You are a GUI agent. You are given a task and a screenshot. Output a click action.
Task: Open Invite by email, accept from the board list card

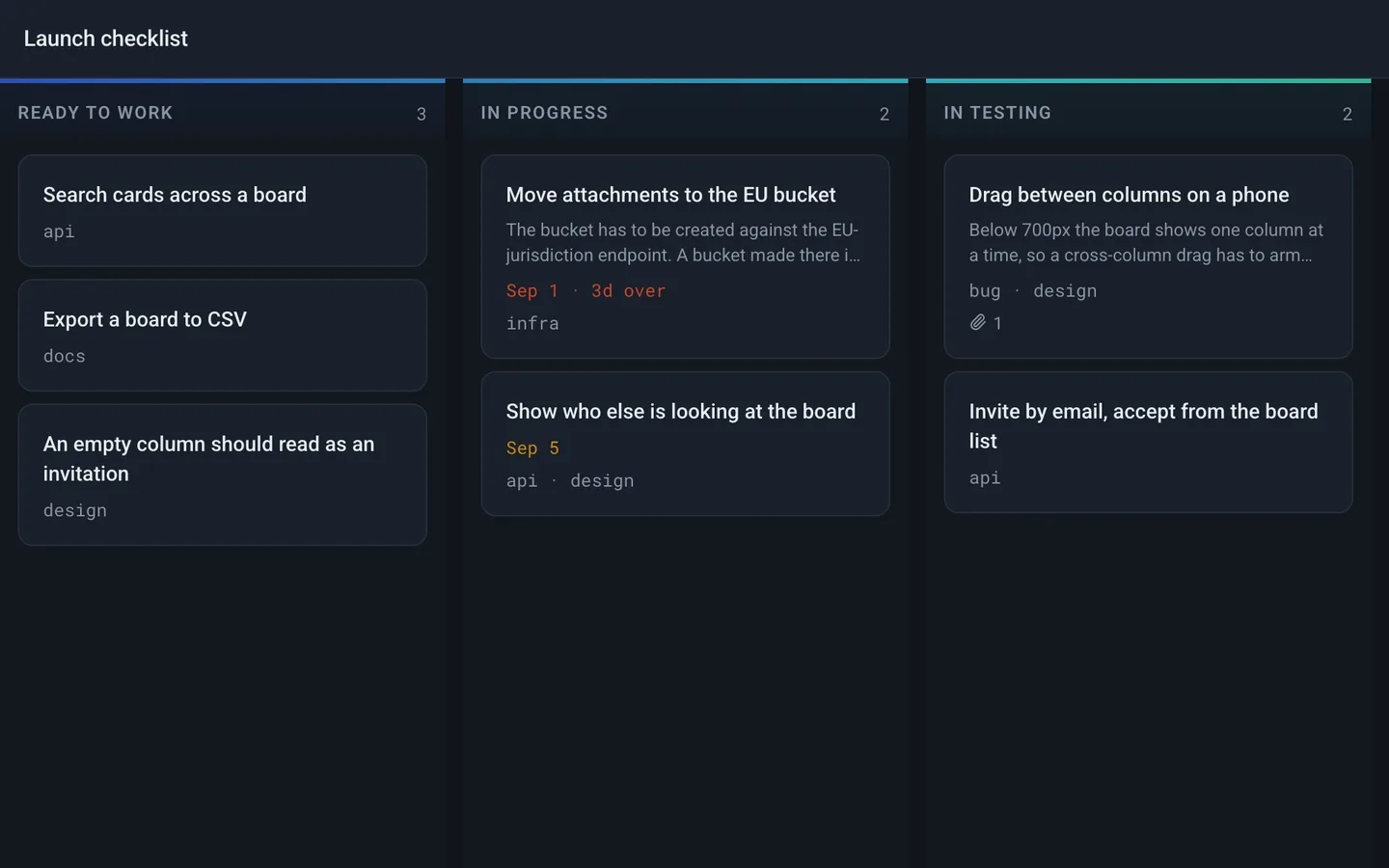(1148, 442)
